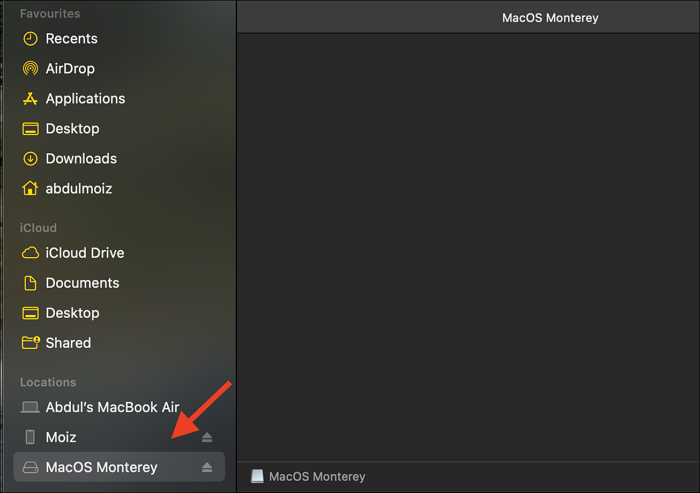Image resolution: width=700 pixels, height=493 pixels.
Task: Open iCloud Drive in sidebar
Action: coord(84,253)
